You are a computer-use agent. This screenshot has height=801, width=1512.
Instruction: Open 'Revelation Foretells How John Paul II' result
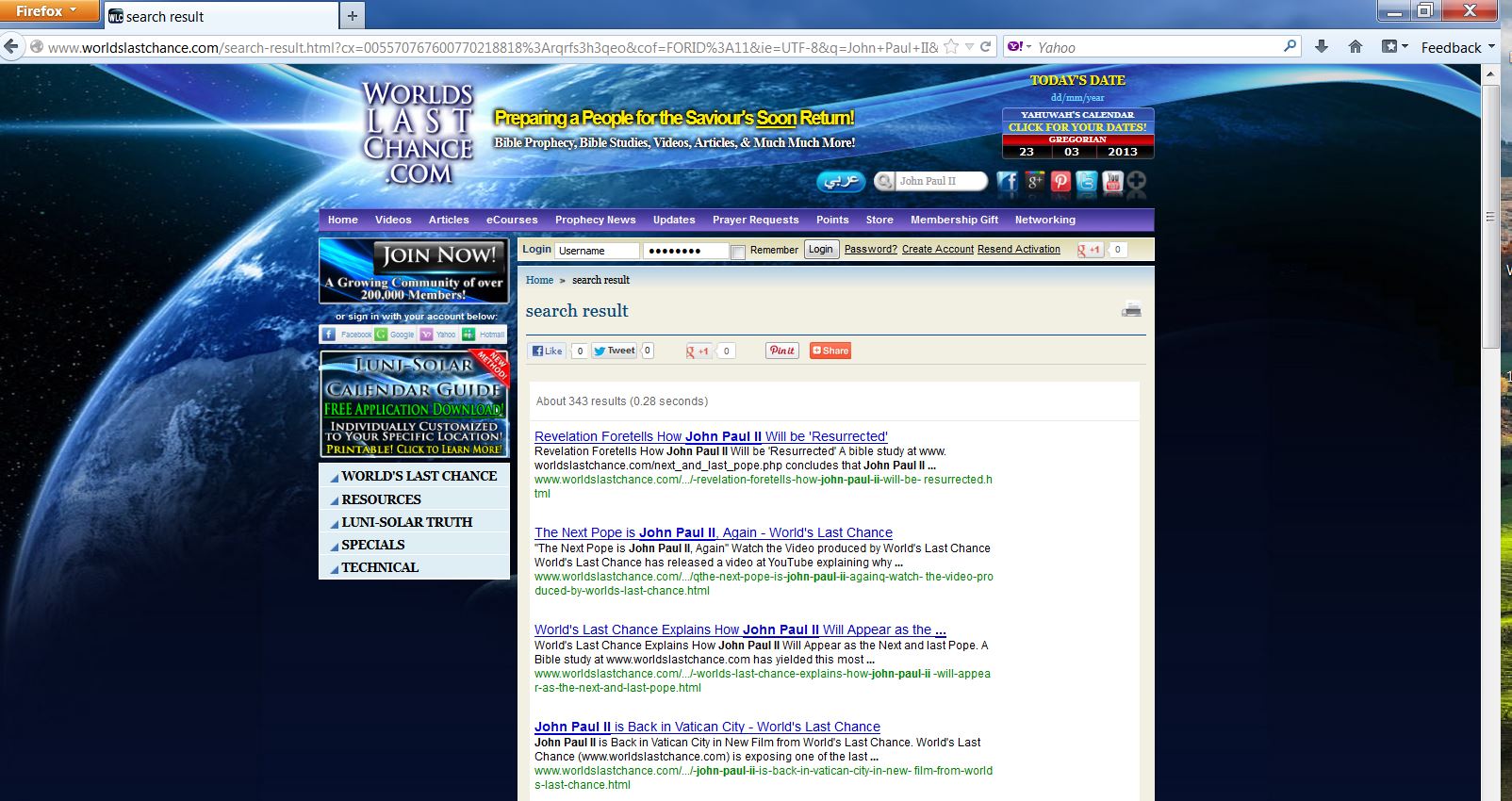pos(711,436)
